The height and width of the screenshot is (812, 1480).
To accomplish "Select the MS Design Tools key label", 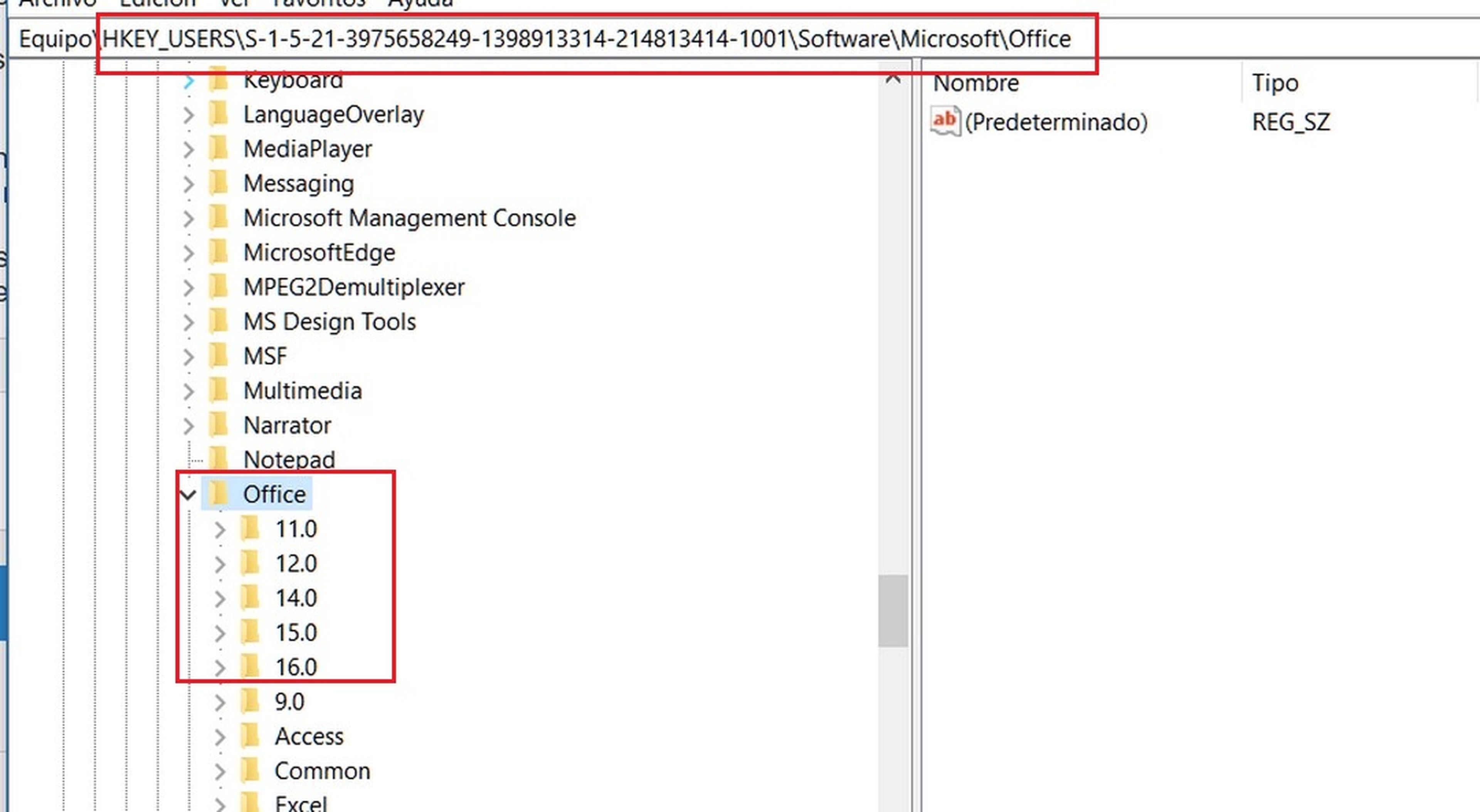I will [x=330, y=322].
